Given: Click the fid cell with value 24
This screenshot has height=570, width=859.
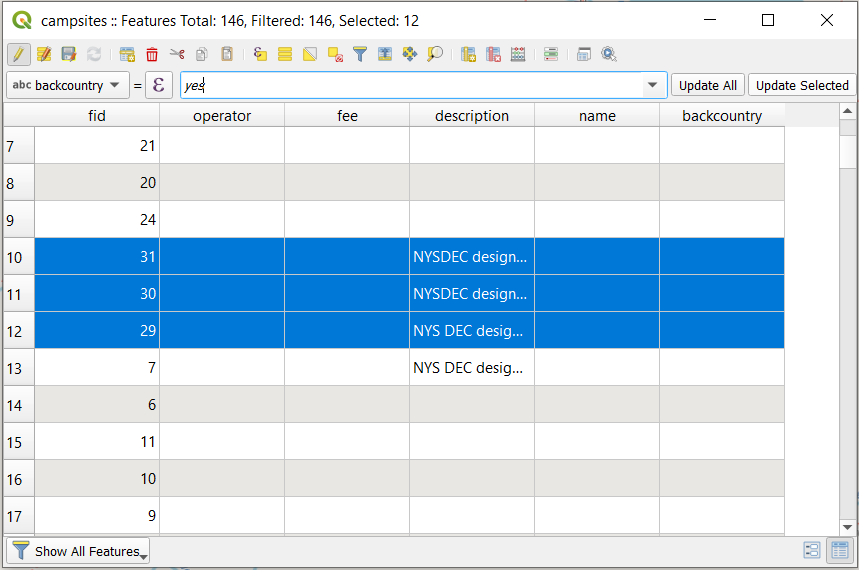Looking at the screenshot, I should pyautogui.click(x=97, y=220).
